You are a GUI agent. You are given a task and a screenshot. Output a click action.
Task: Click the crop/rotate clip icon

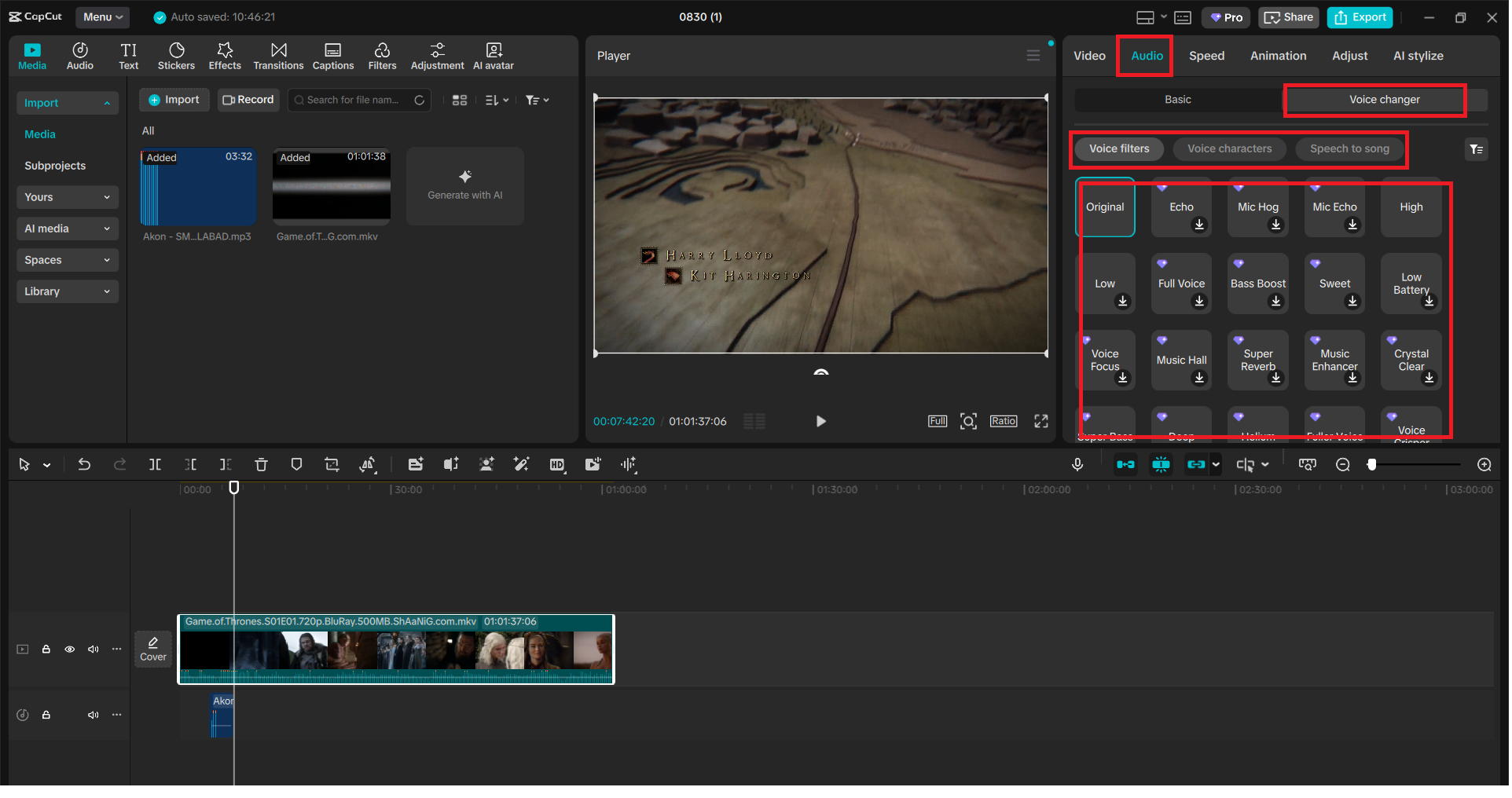click(x=332, y=465)
